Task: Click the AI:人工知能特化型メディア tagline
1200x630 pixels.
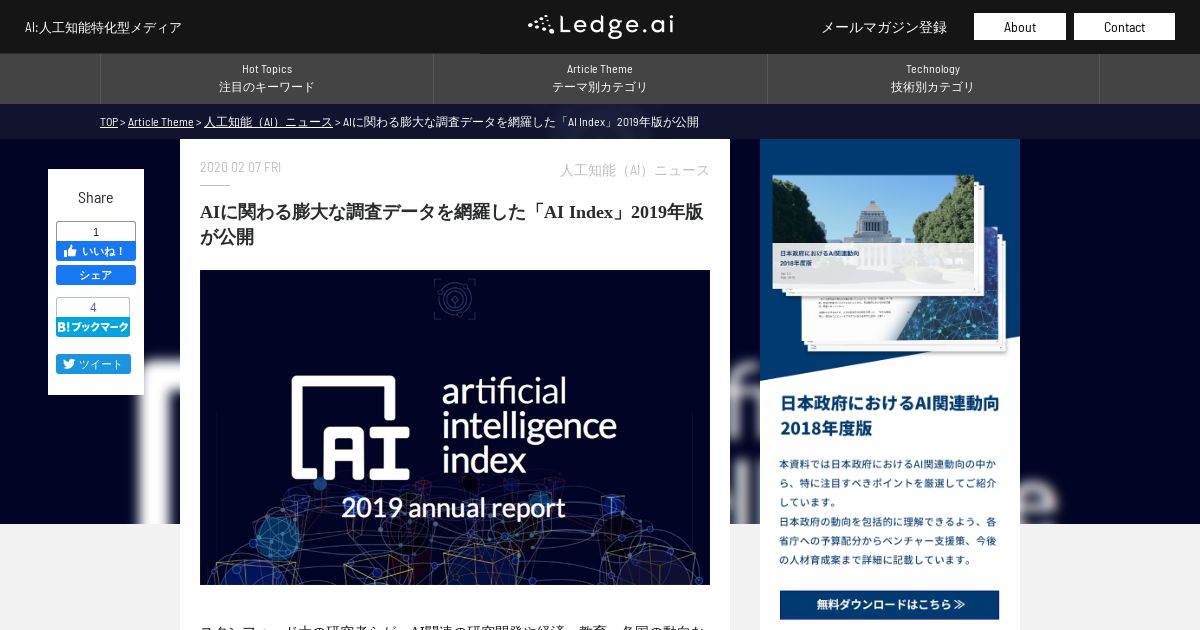Action: pos(104,27)
